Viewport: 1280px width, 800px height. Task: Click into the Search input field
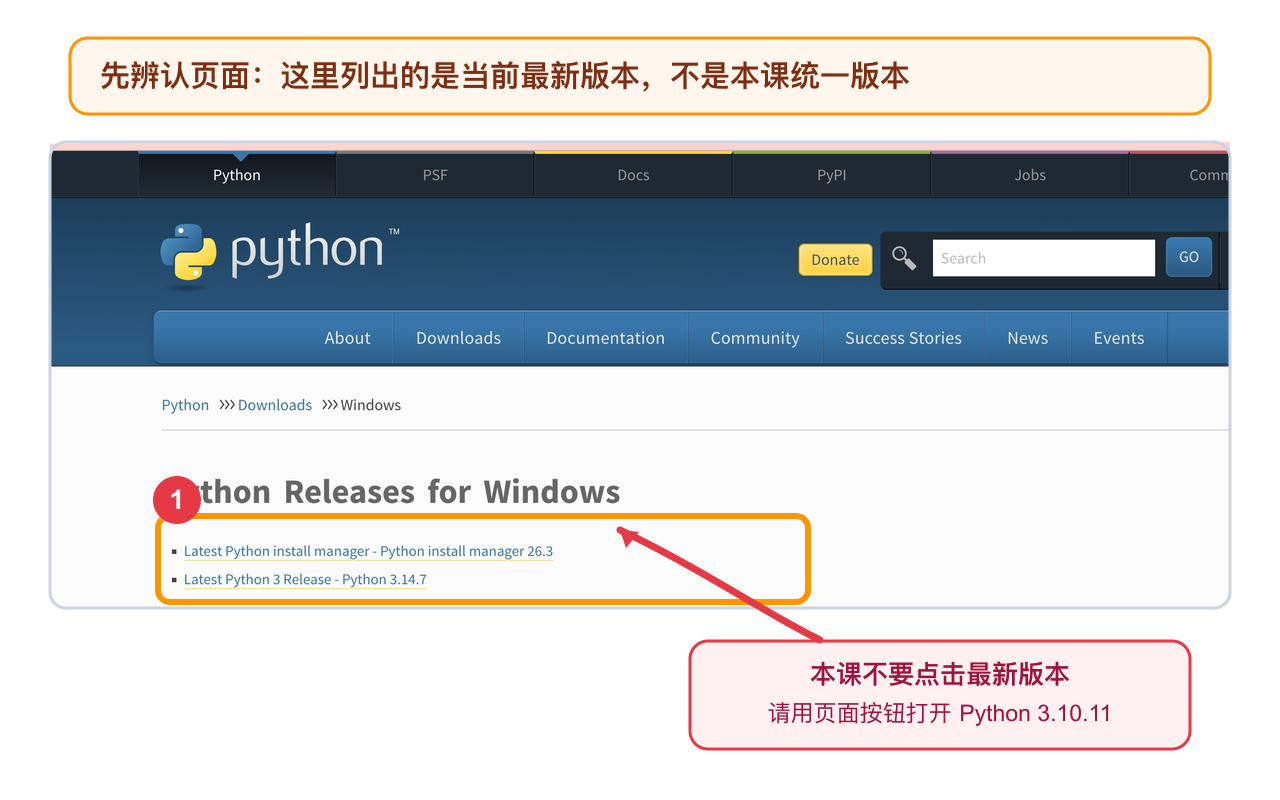(1043, 258)
